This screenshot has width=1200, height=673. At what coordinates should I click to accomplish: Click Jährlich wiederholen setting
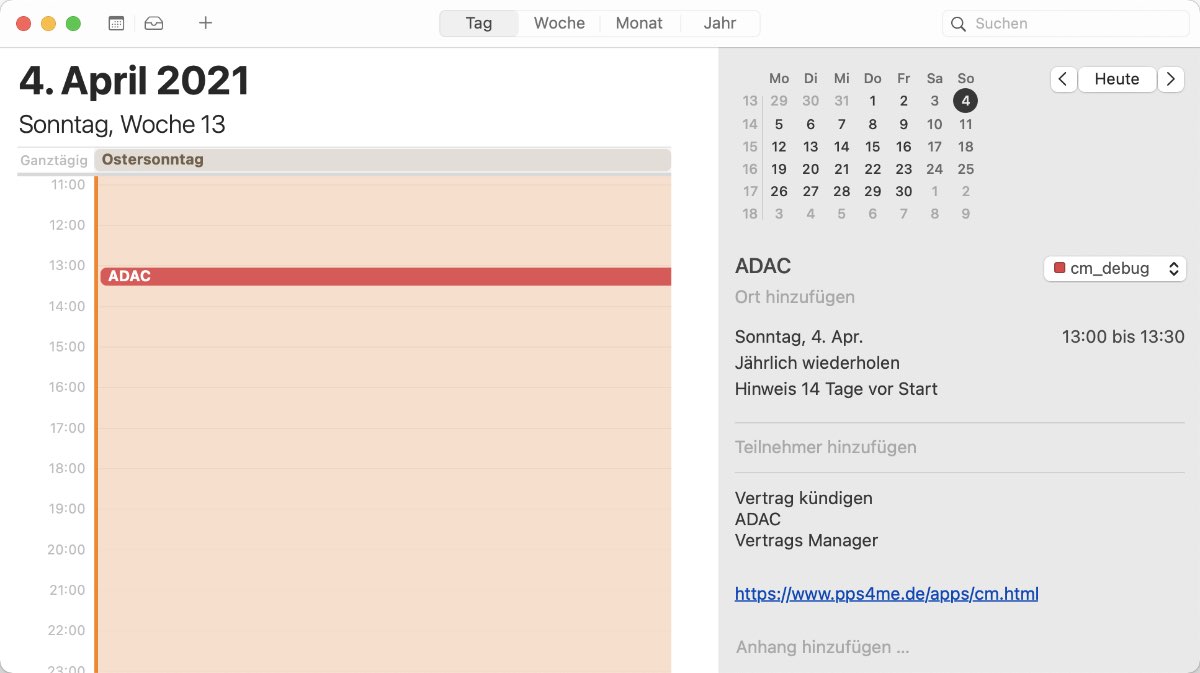817,363
